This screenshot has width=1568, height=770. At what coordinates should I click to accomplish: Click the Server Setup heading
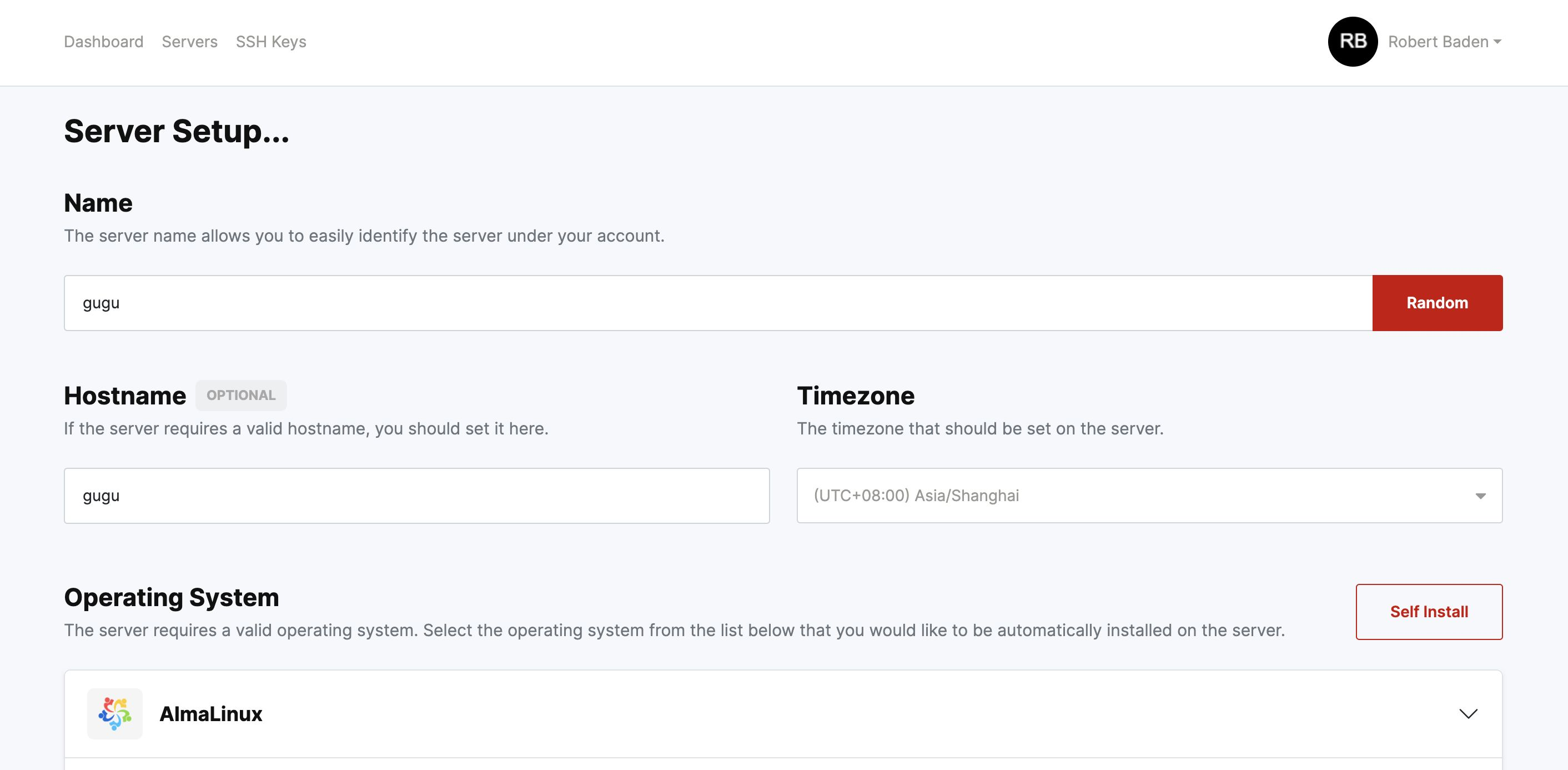click(x=177, y=132)
